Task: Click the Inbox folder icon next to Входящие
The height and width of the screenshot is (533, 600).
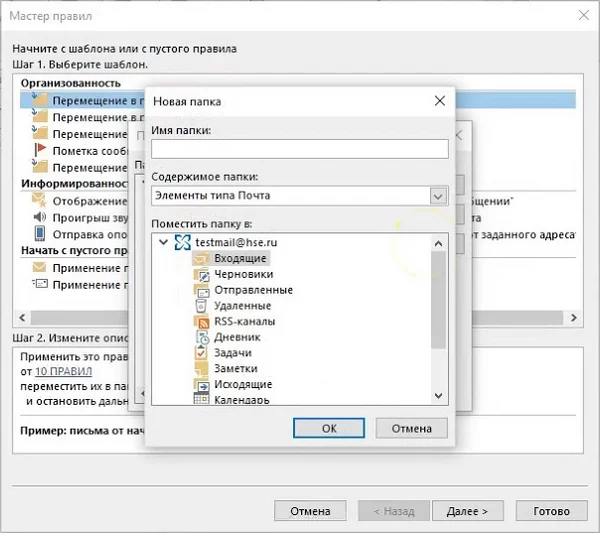Action: tap(200, 258)
